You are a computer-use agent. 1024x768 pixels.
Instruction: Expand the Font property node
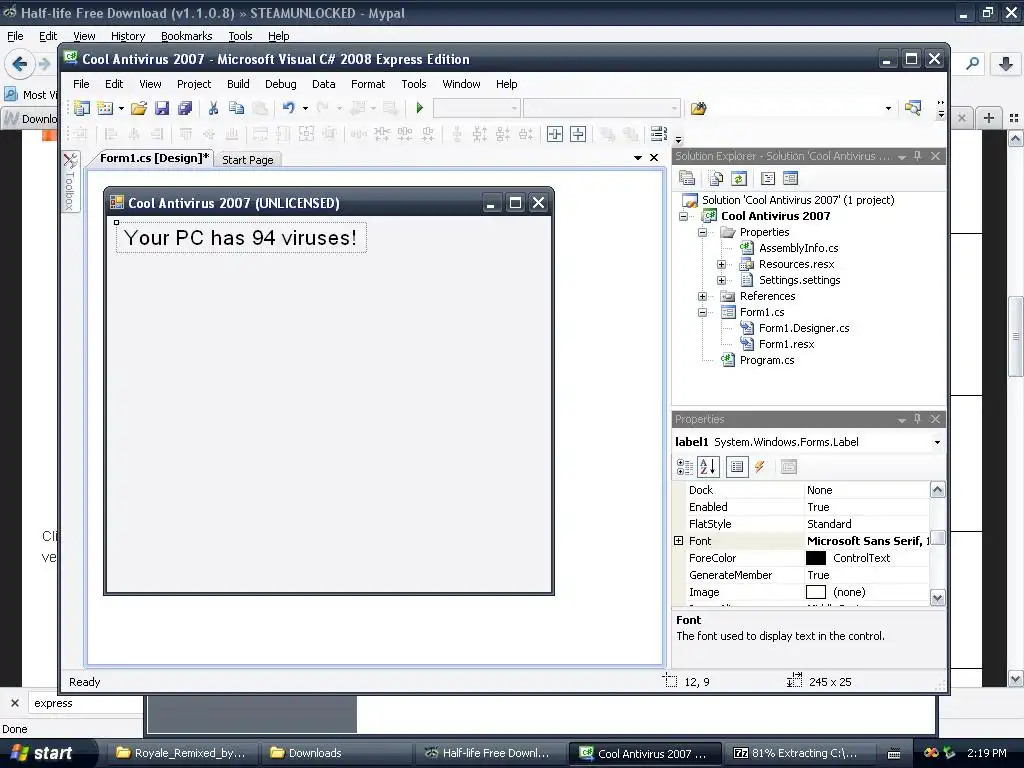point(679,541)
